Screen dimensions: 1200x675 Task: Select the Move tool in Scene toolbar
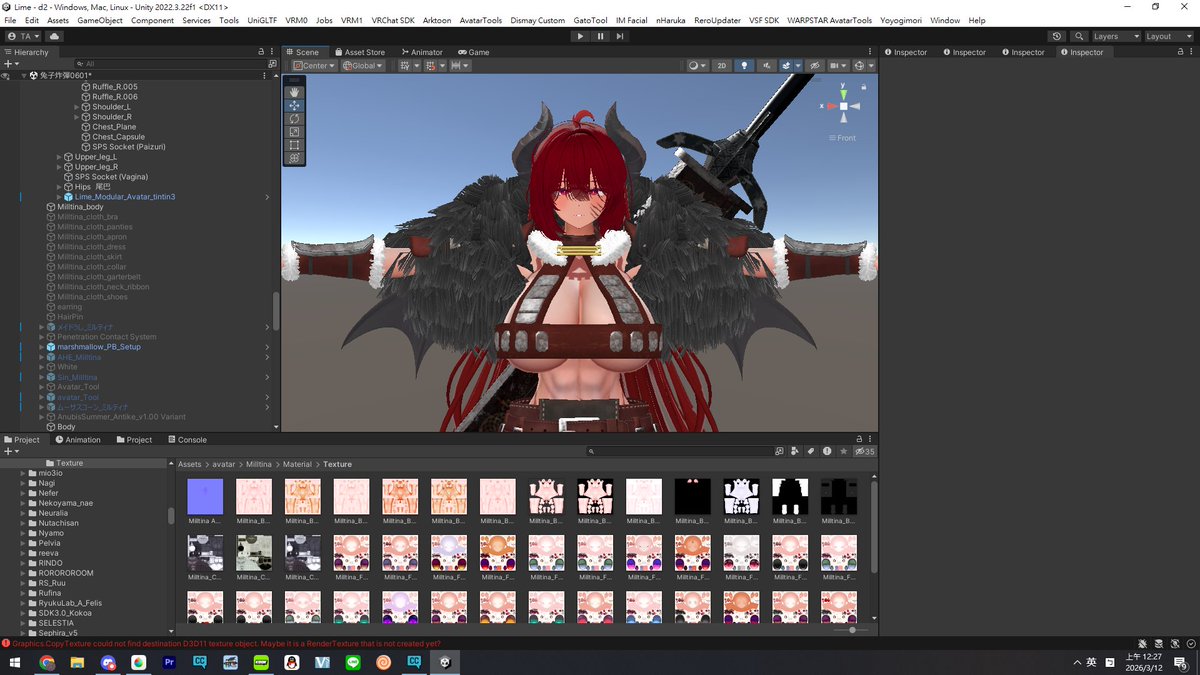pos(294,105)
